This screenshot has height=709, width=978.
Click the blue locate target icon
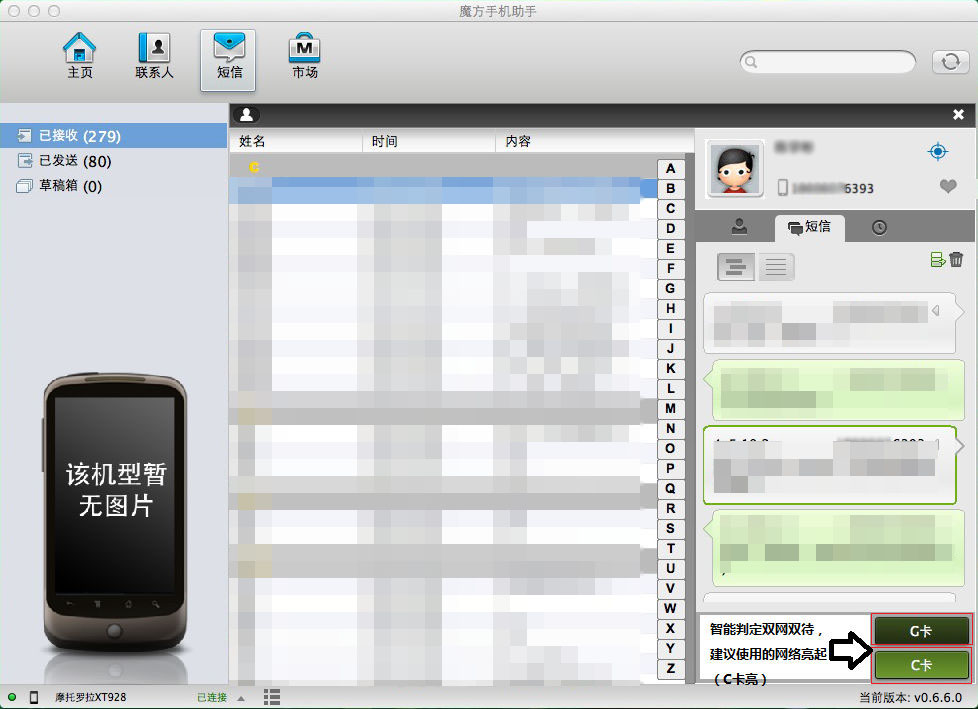[x=937, y=152]
